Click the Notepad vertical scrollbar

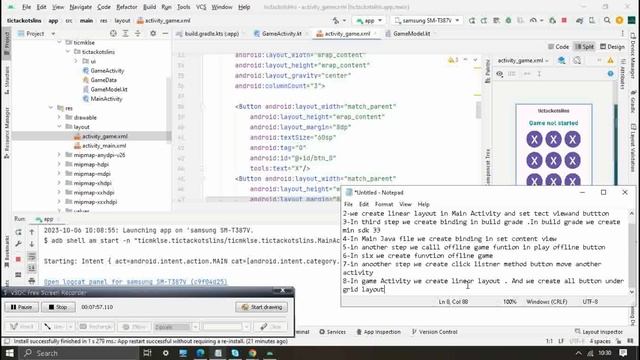coord(631,252)
